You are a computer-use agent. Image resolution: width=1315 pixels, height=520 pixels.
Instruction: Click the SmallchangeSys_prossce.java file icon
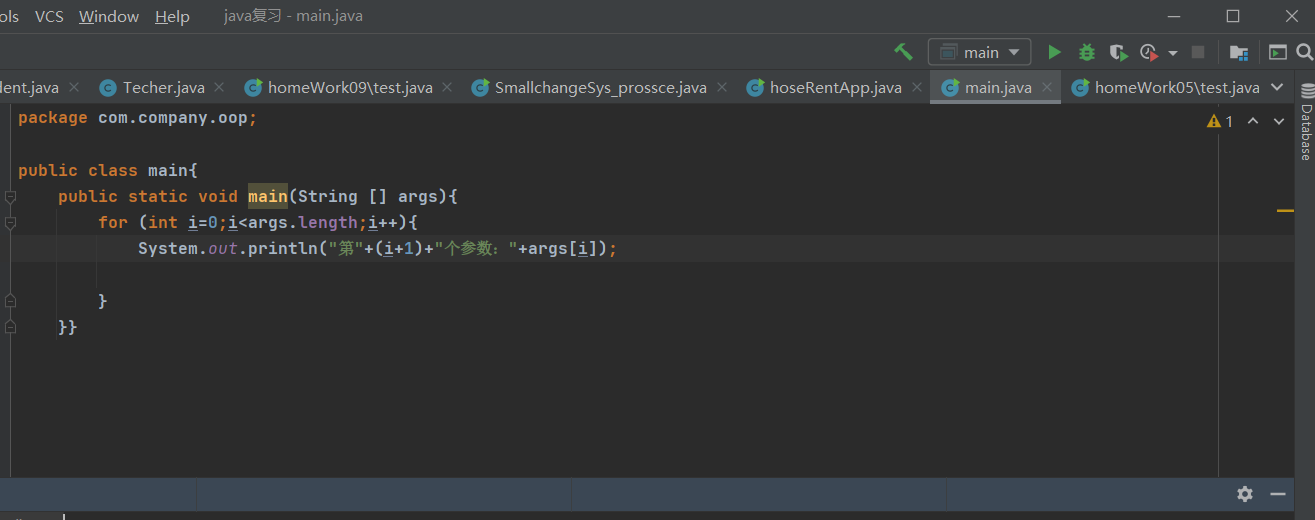480,88
